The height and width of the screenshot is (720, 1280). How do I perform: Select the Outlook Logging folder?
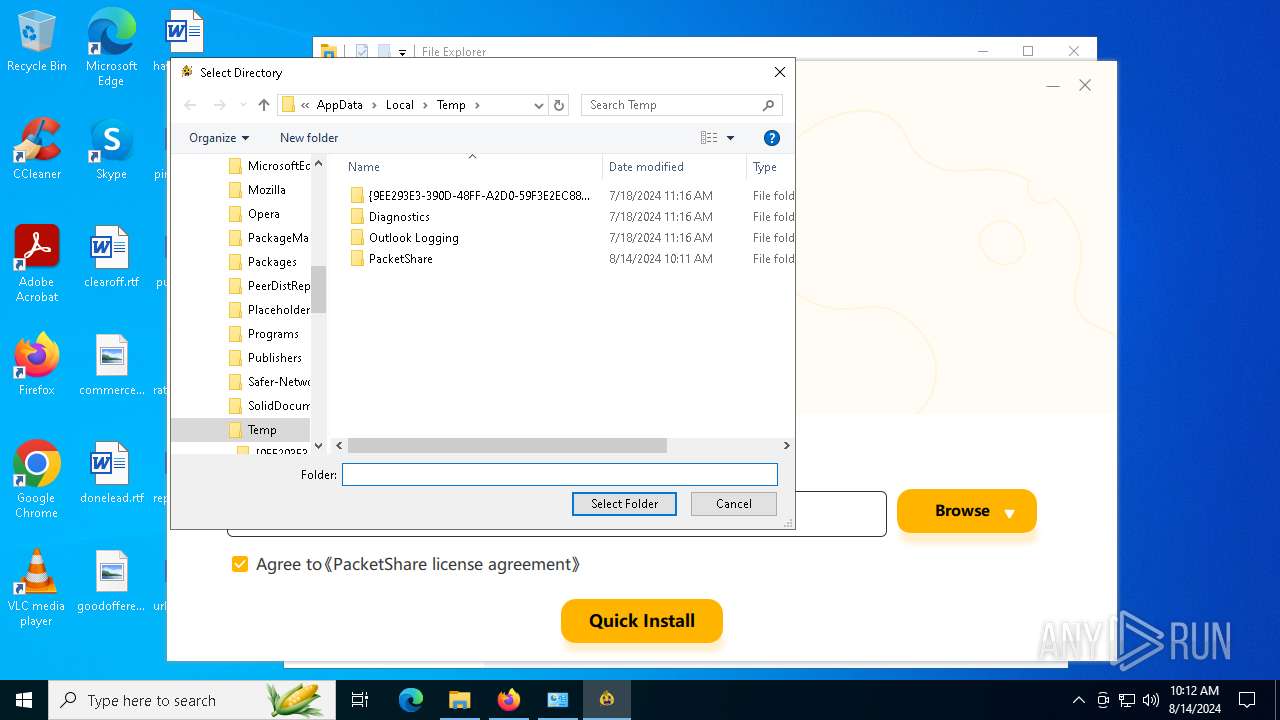click(413, 238)
